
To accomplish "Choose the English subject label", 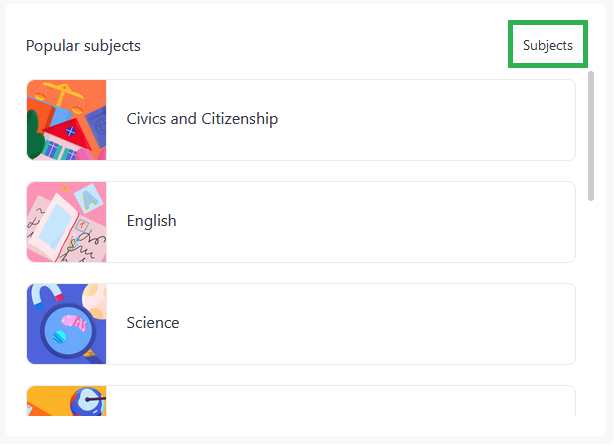I will 151,221.
